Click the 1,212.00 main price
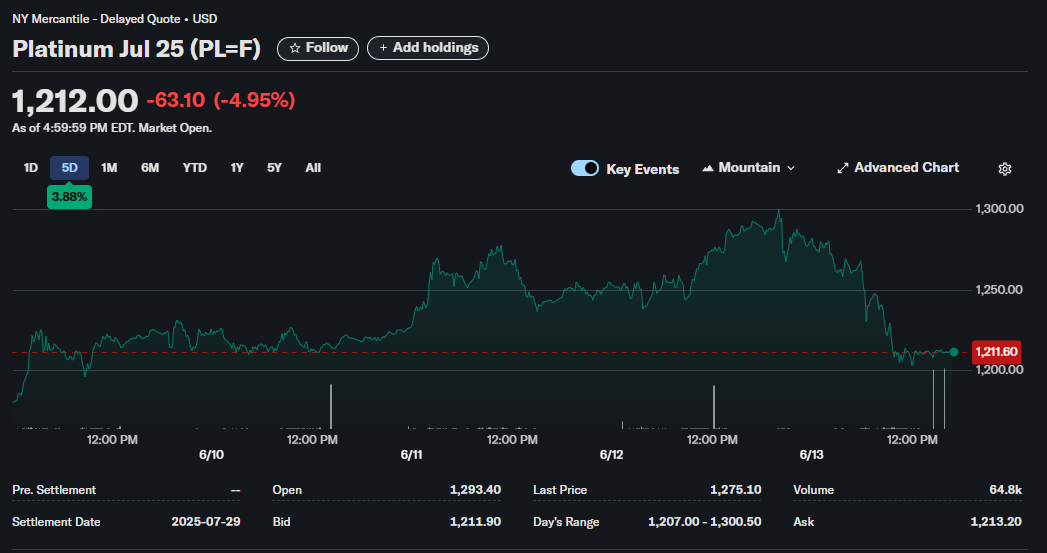Screen dimensions: 1047x553 (75, 101)
